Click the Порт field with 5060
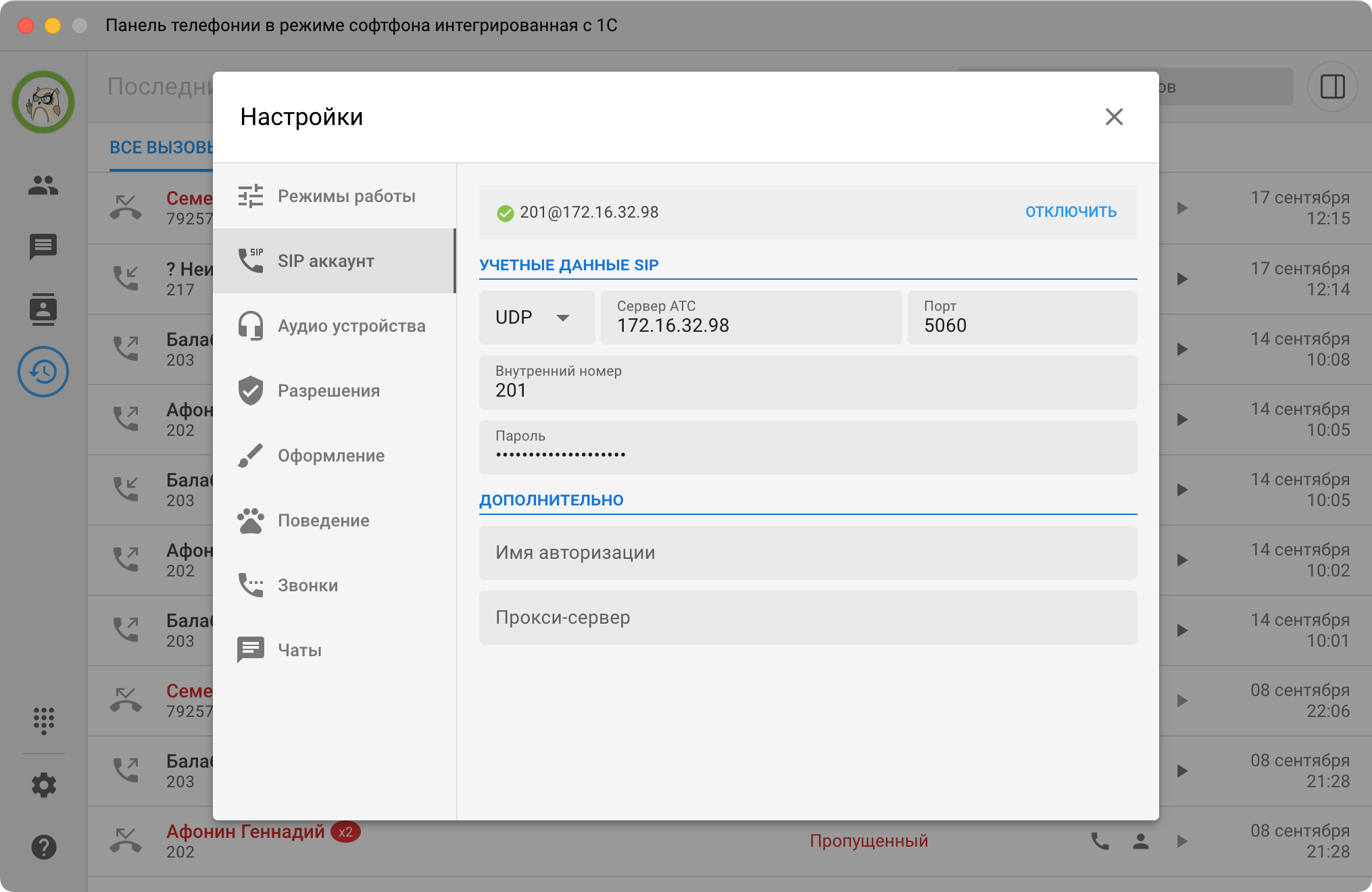Viewport: 1372px width, 892px height. [1022, 318]
